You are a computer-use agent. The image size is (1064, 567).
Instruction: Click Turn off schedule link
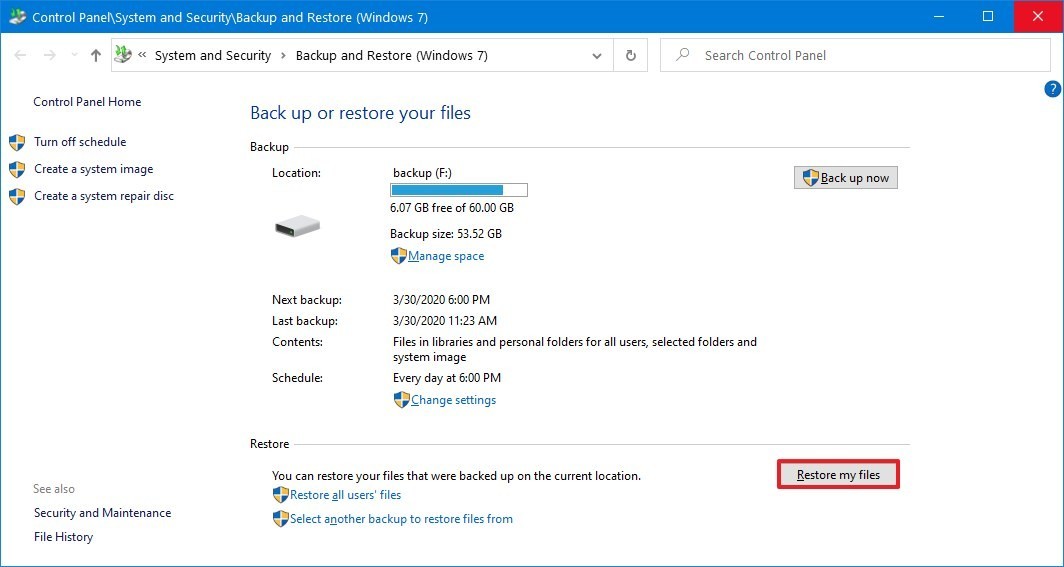pos(80,142)
